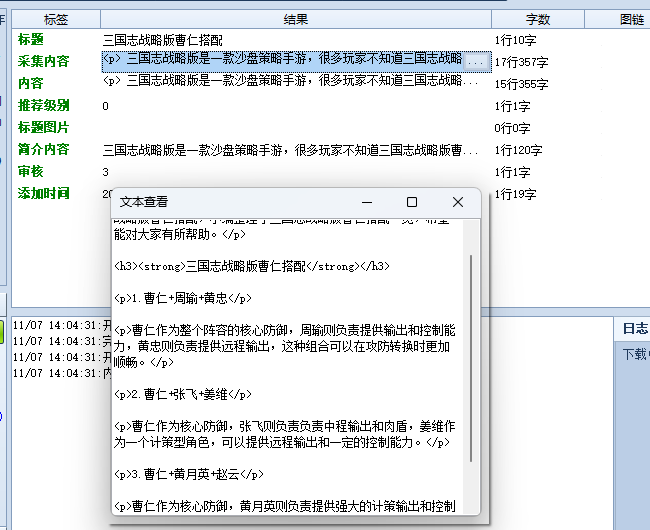Click line 1.曹仁+周瑜+黄忠 in viewer
This screenshot has height=530, width=650.
point(182,298)
